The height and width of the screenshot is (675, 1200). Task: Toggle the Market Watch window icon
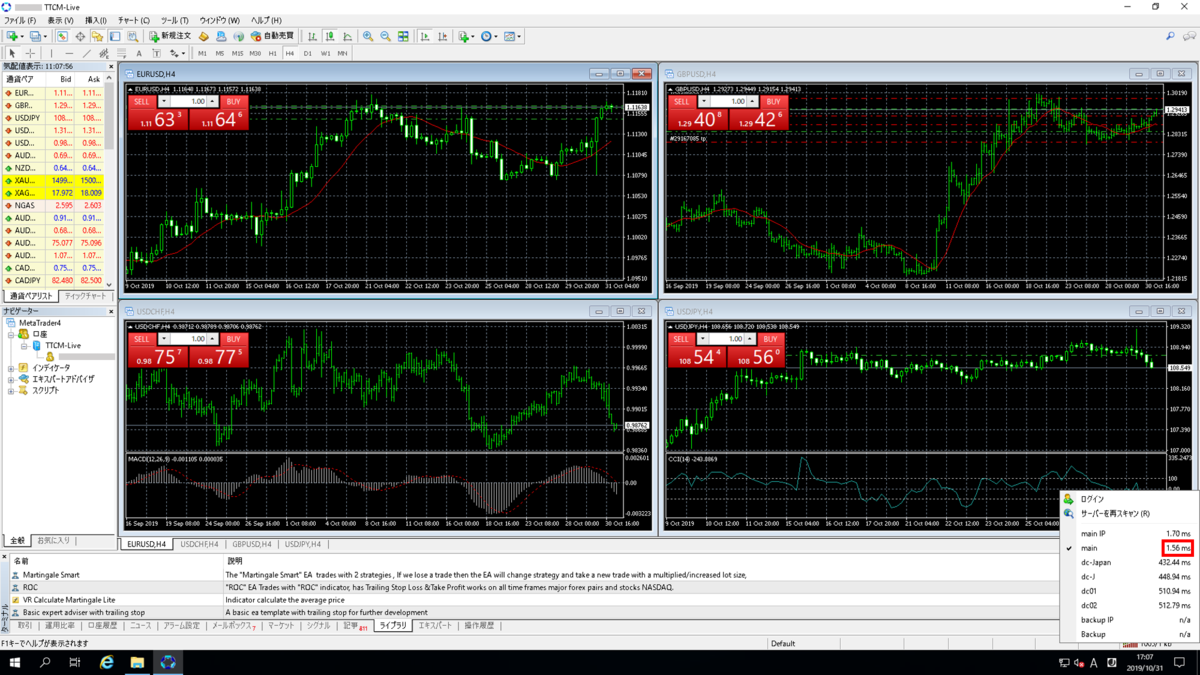point(62,36)
